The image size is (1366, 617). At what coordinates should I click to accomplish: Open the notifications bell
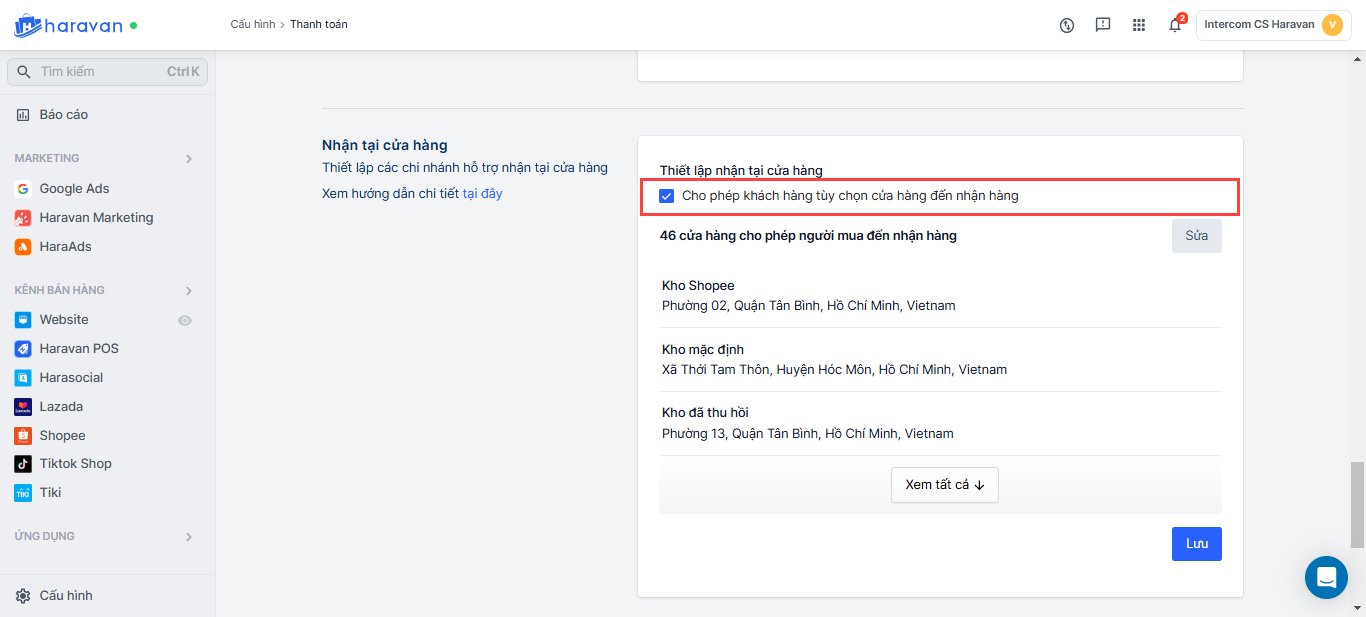(1175, 25)
